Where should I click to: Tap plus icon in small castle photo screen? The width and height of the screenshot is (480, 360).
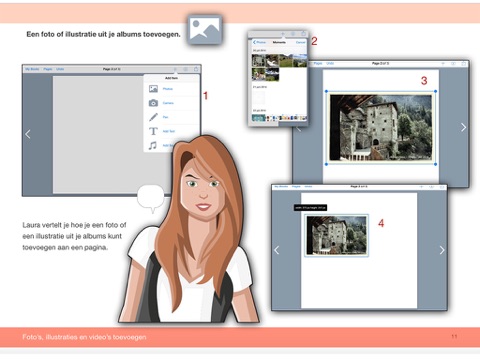click(421, 187)
